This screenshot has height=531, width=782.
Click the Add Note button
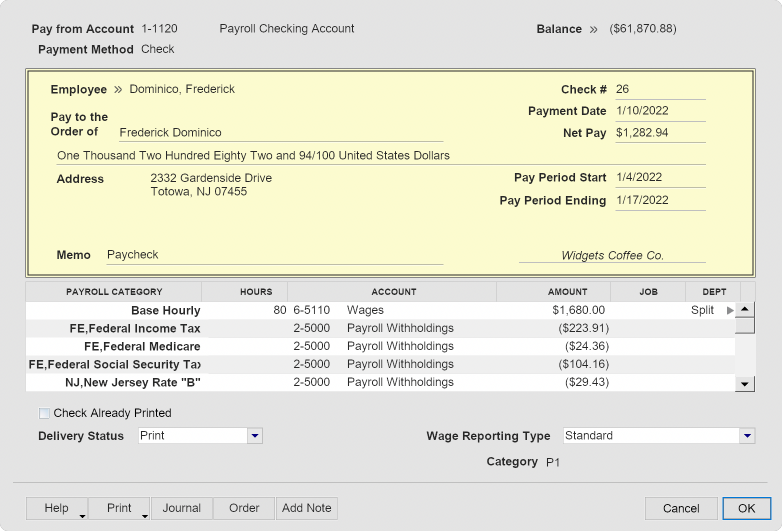(x=307, y=508)
